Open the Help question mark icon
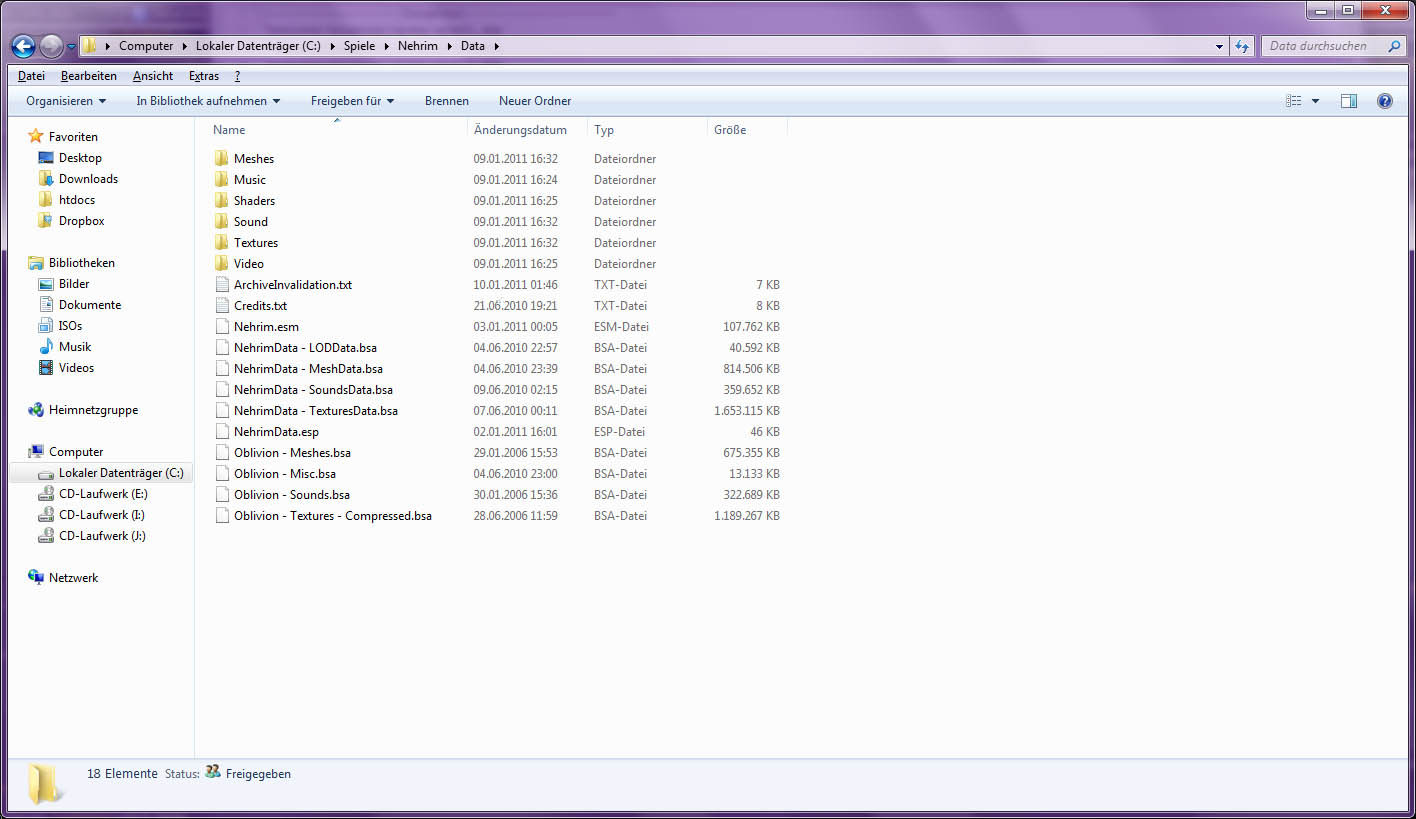1416x819 pixels. [1384, 101]
